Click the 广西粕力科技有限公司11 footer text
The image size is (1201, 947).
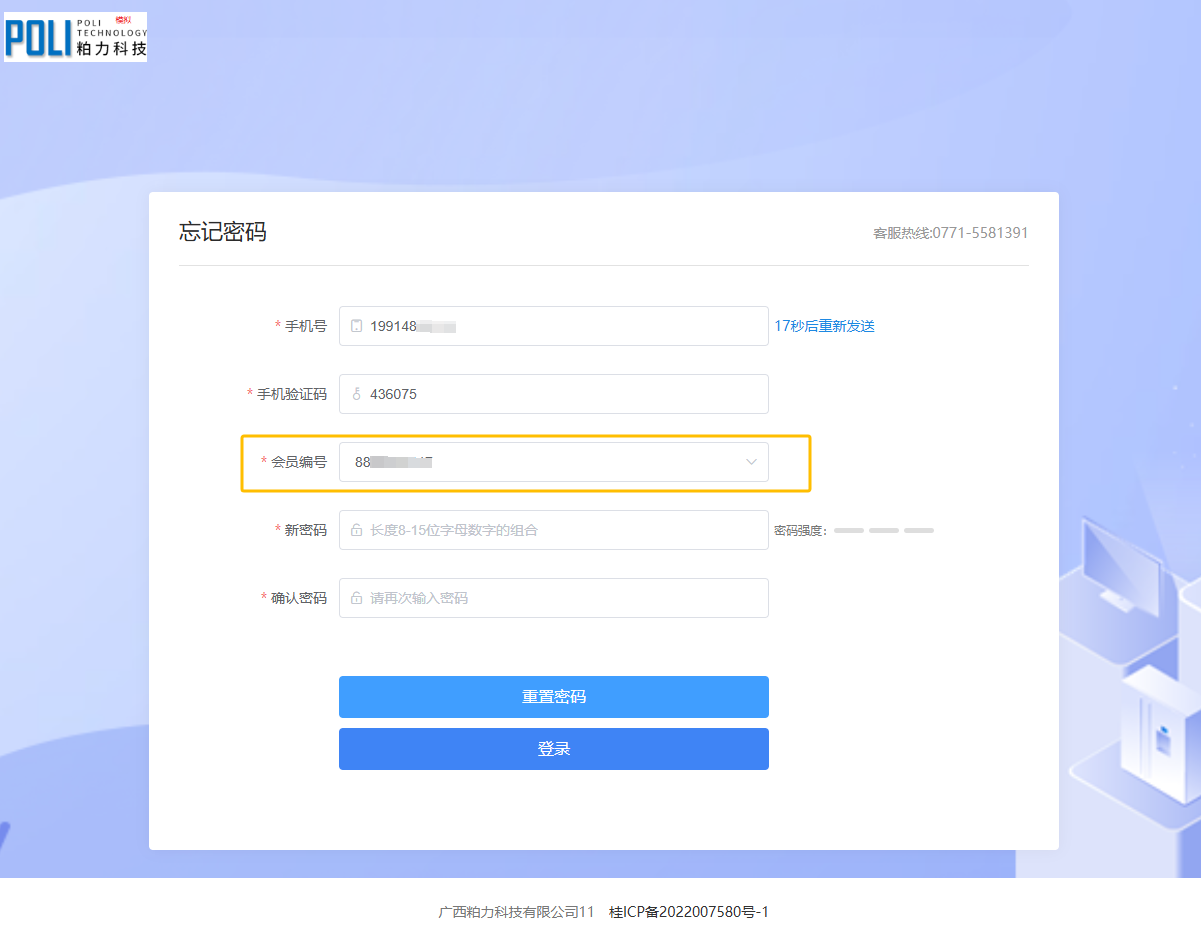[x=516, y=912]
